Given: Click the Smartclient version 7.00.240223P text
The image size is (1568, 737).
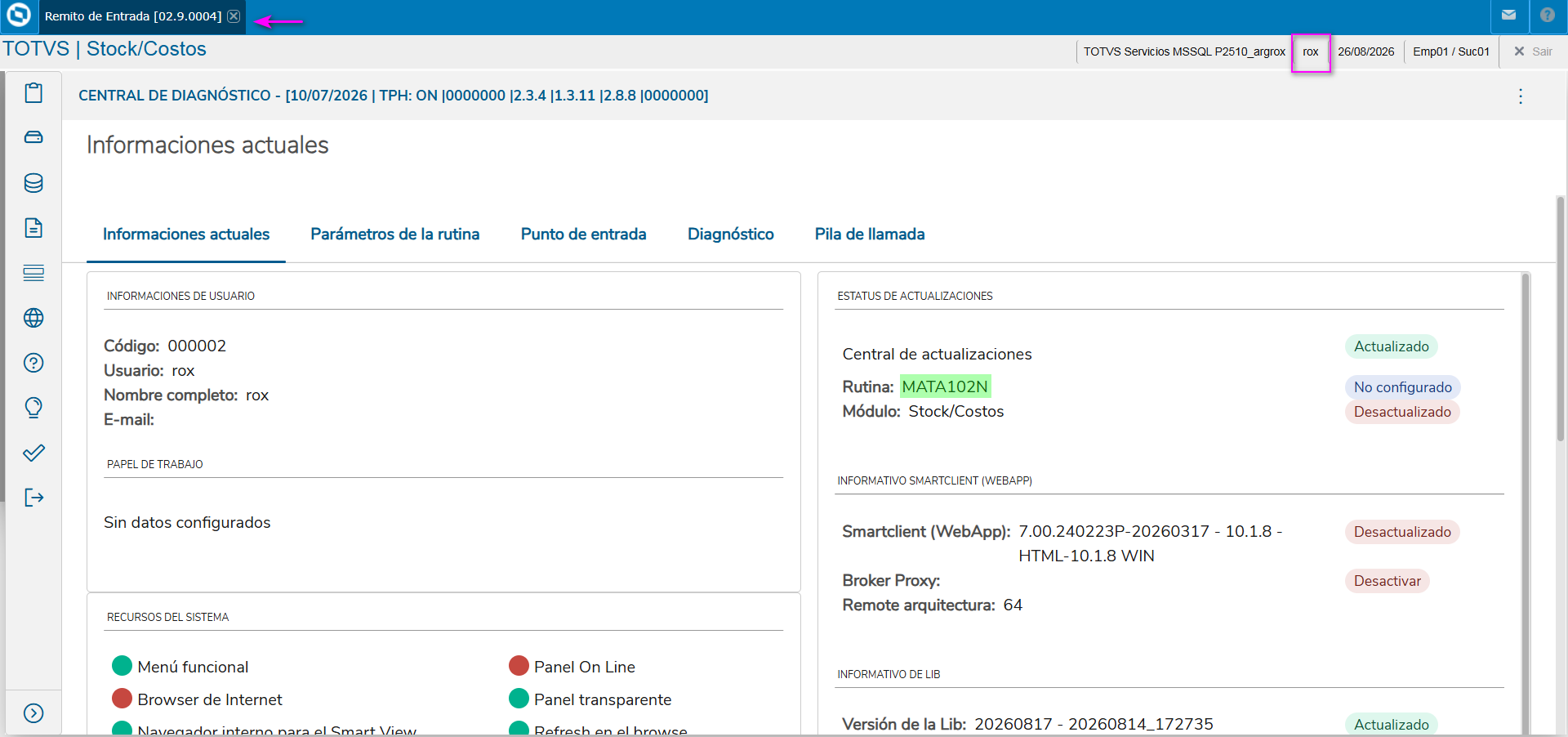Looking at the screenshot, I should (1150, 543).
